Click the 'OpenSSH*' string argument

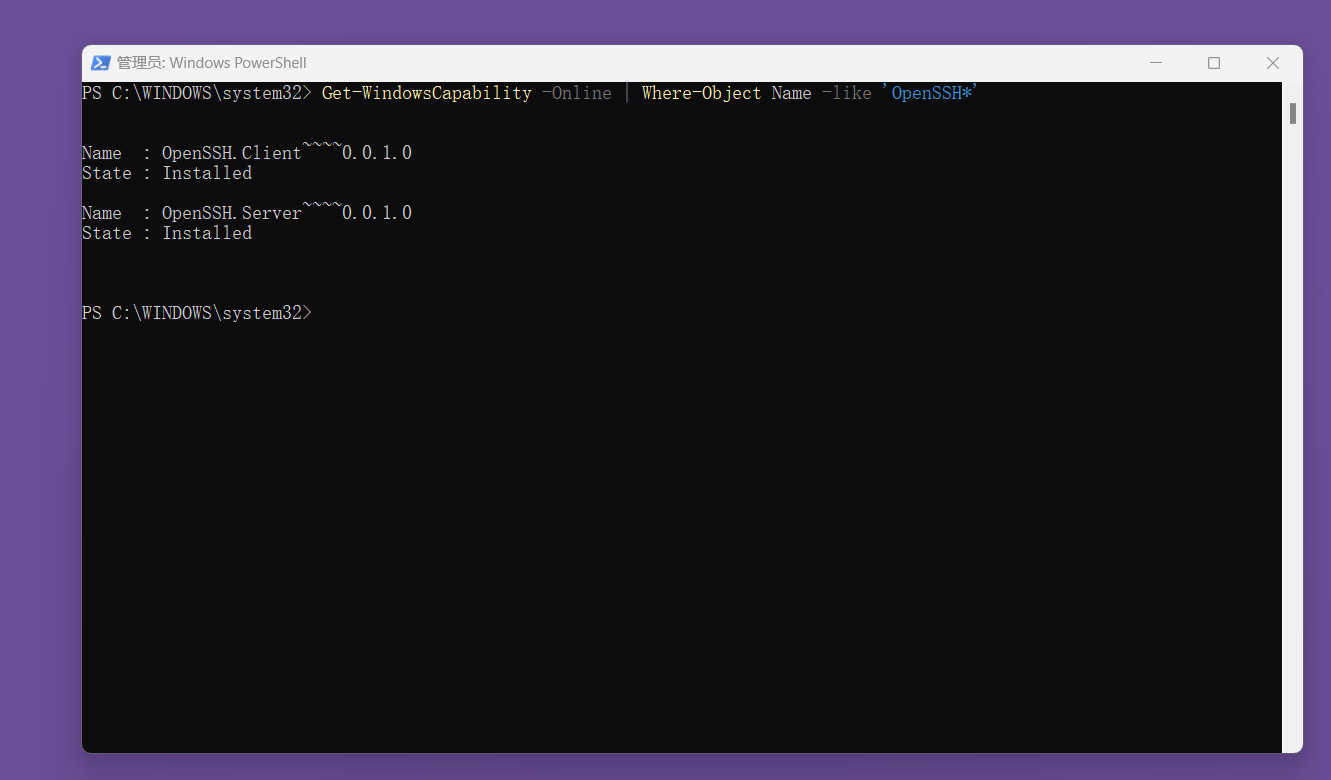click(930, 93)
